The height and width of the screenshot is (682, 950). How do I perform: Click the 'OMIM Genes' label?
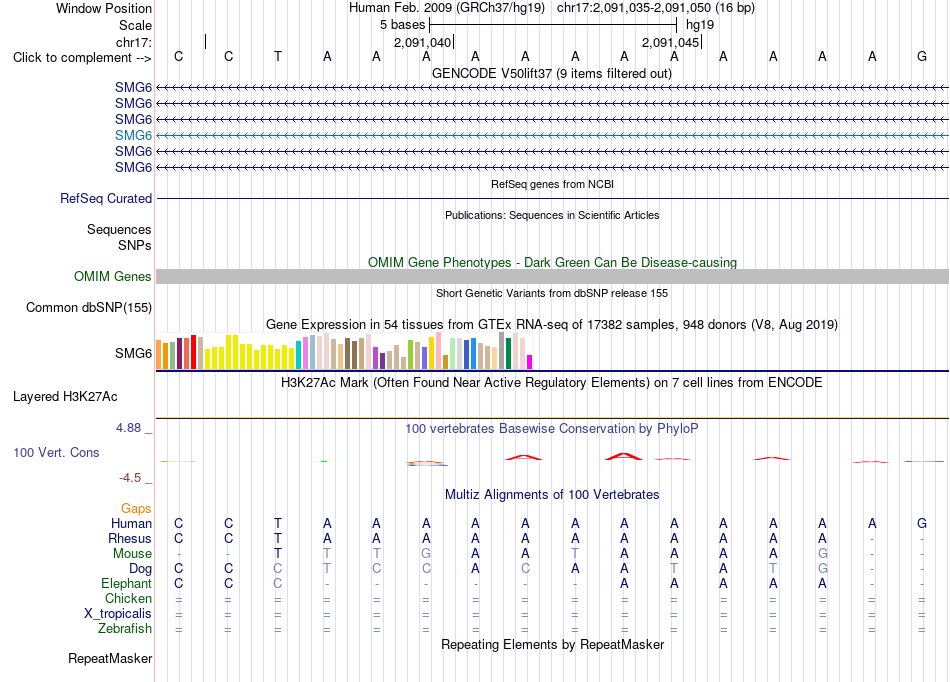[112, 277]
